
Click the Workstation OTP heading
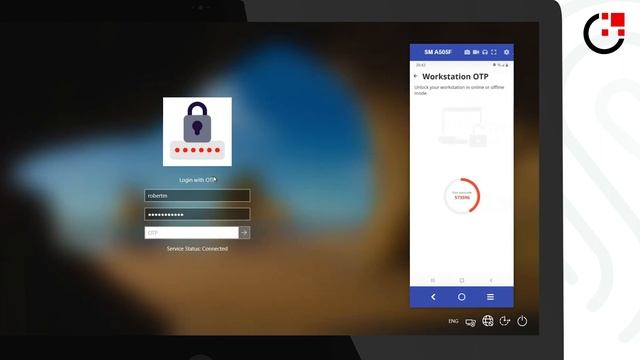click(x=455, y=76)
